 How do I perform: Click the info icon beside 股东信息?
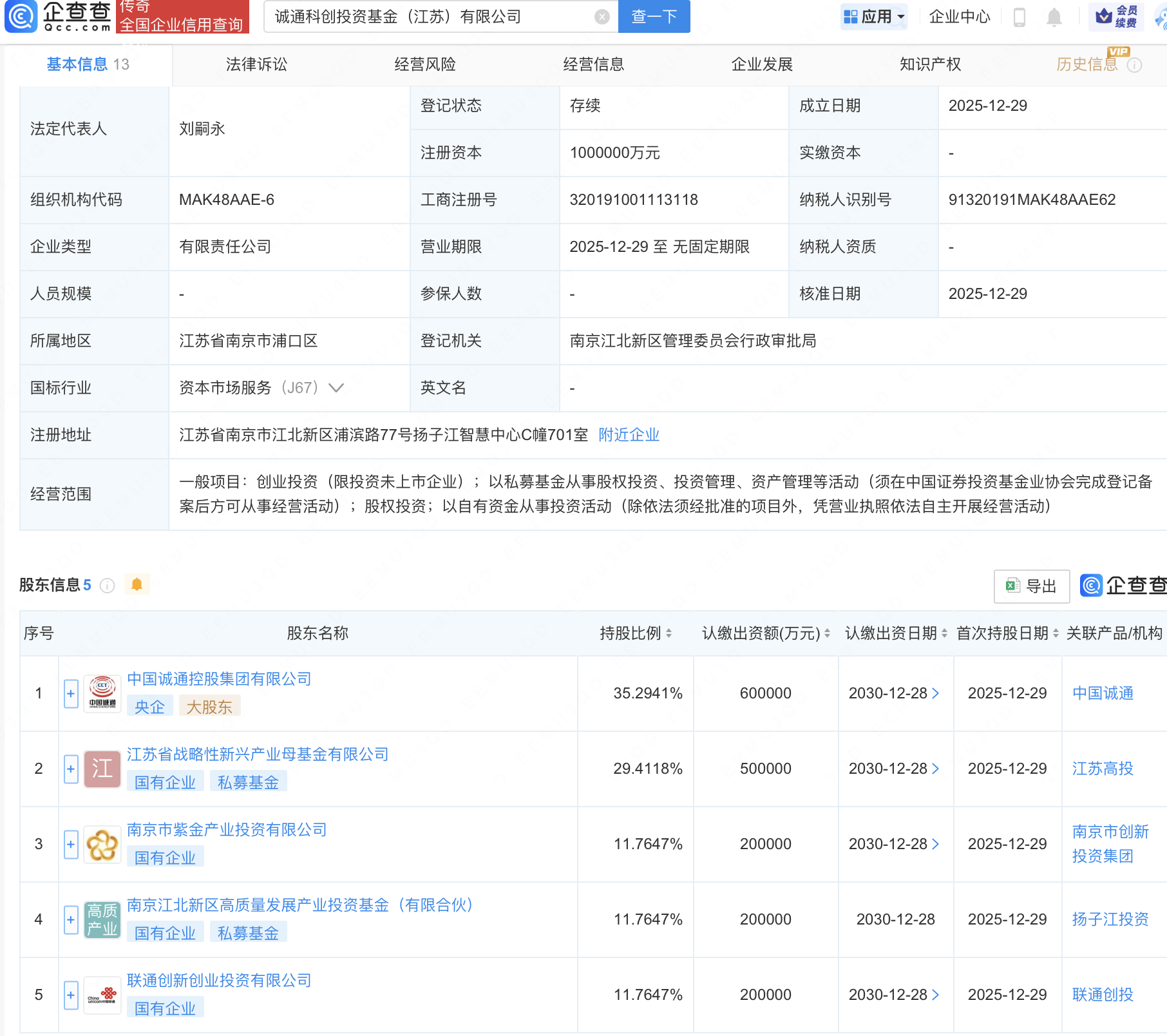(108, 585)
